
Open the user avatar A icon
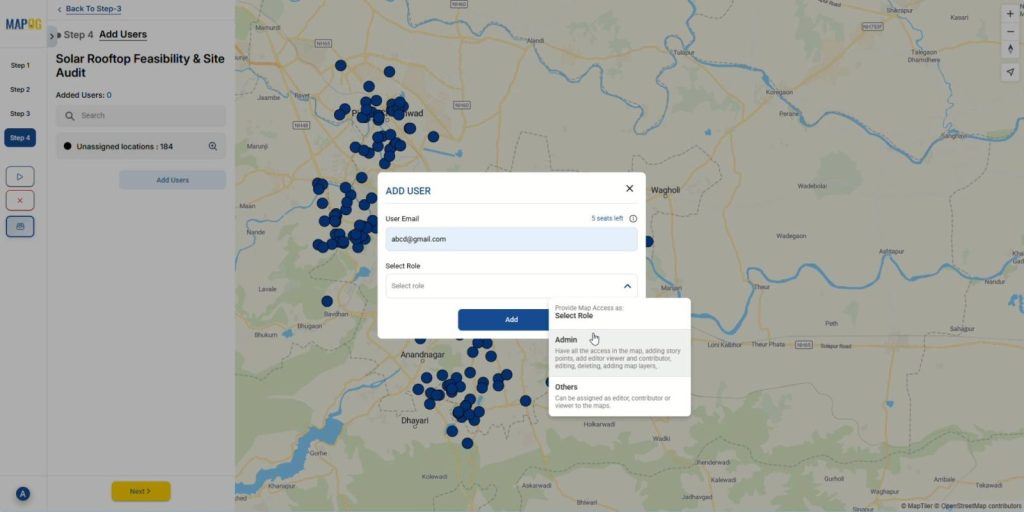23,494
